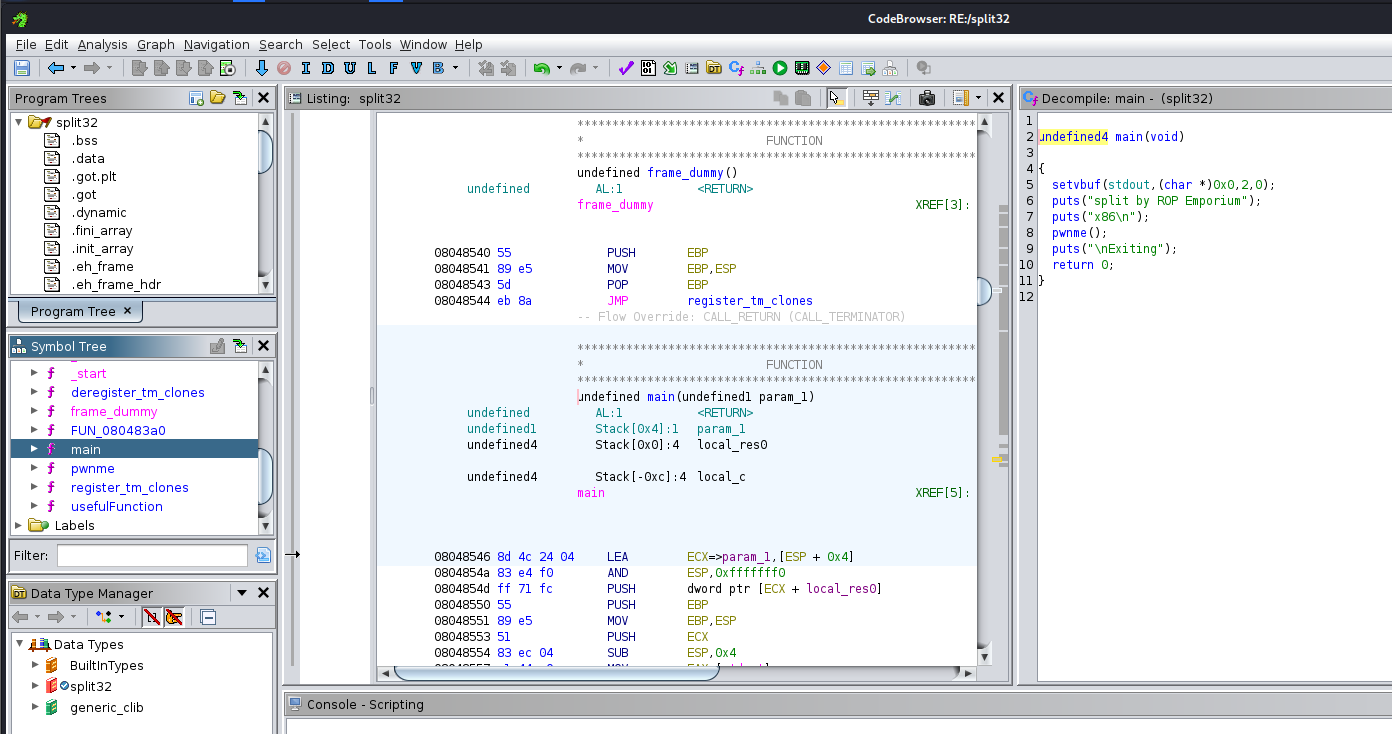The width and height of the screenshot is (1392, 734).
Task: Click the Next Data 'D' navigation icon
Action: click(x=327, y=68)
